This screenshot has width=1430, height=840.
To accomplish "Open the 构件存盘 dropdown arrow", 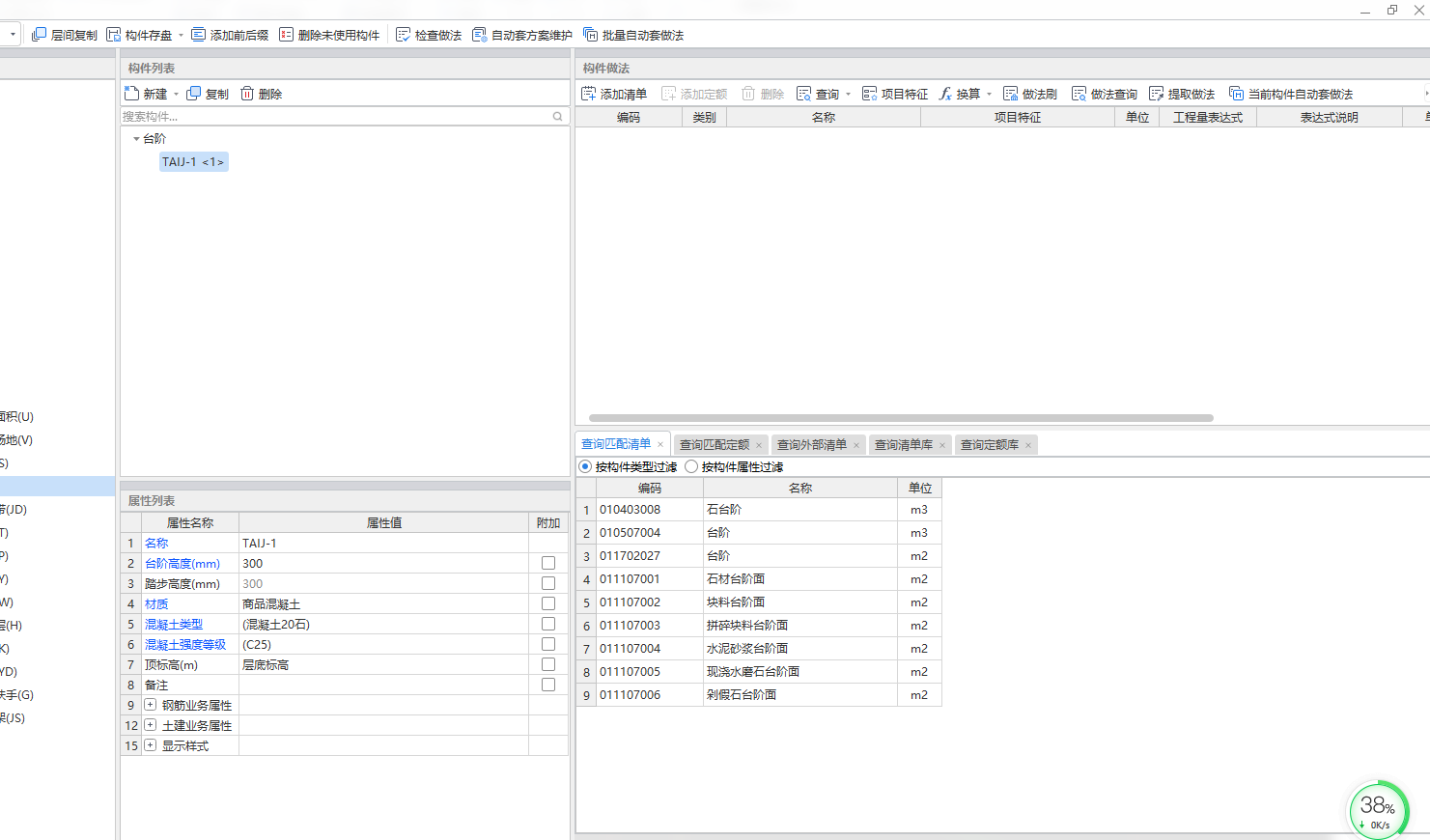I will [181, 36].
